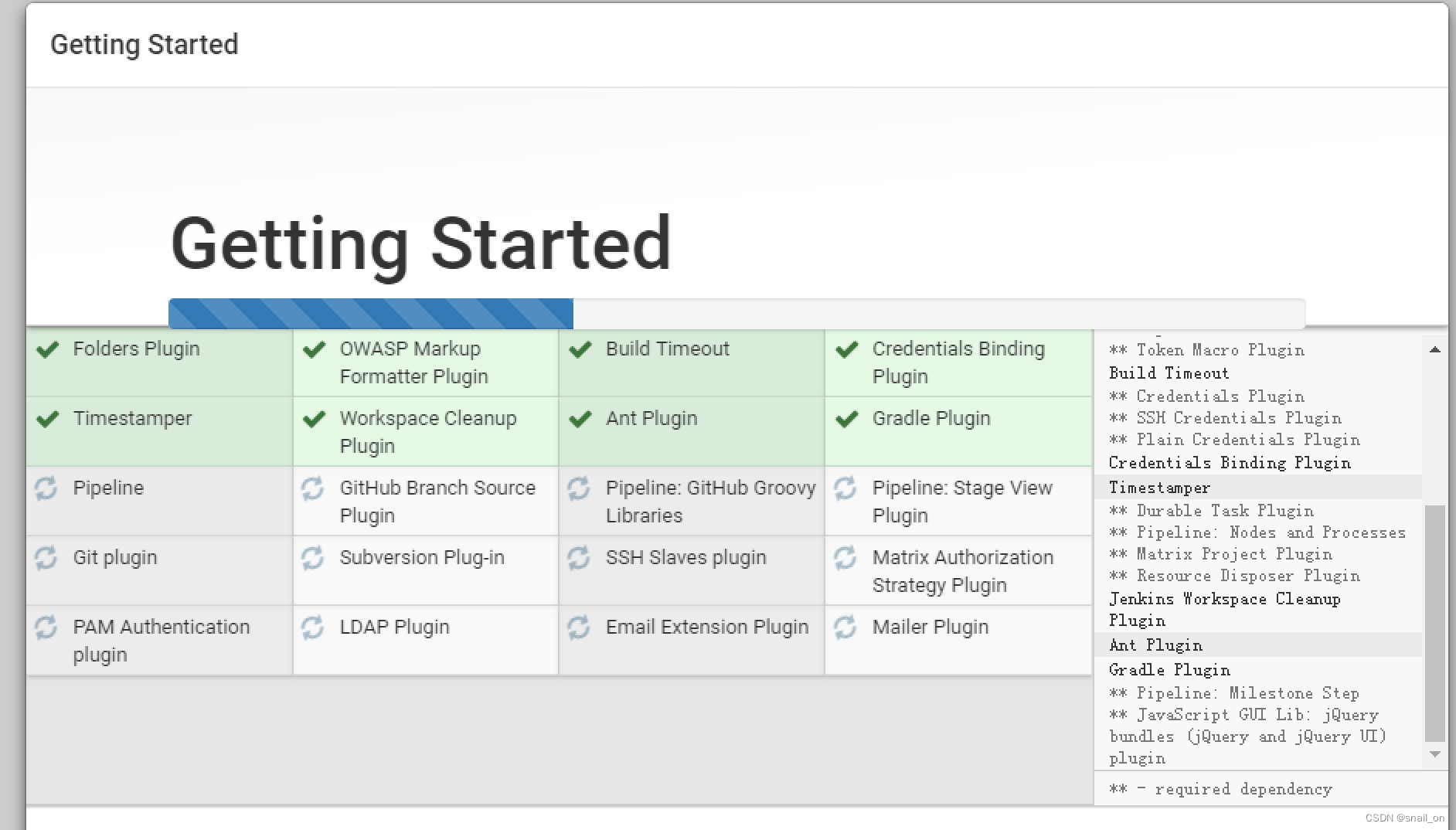Select the Folders Plugin label
Viewport: 1456px width, 830px height.
click(x=136, y=349)
